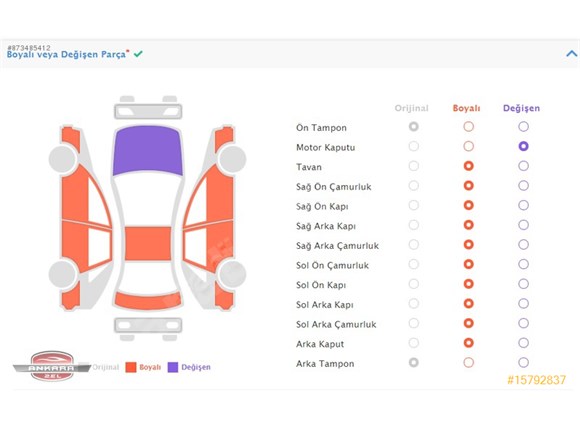Click the front wheel on the left side view
The height and width of the screenshot is (435, 580).
coord(63,159)
